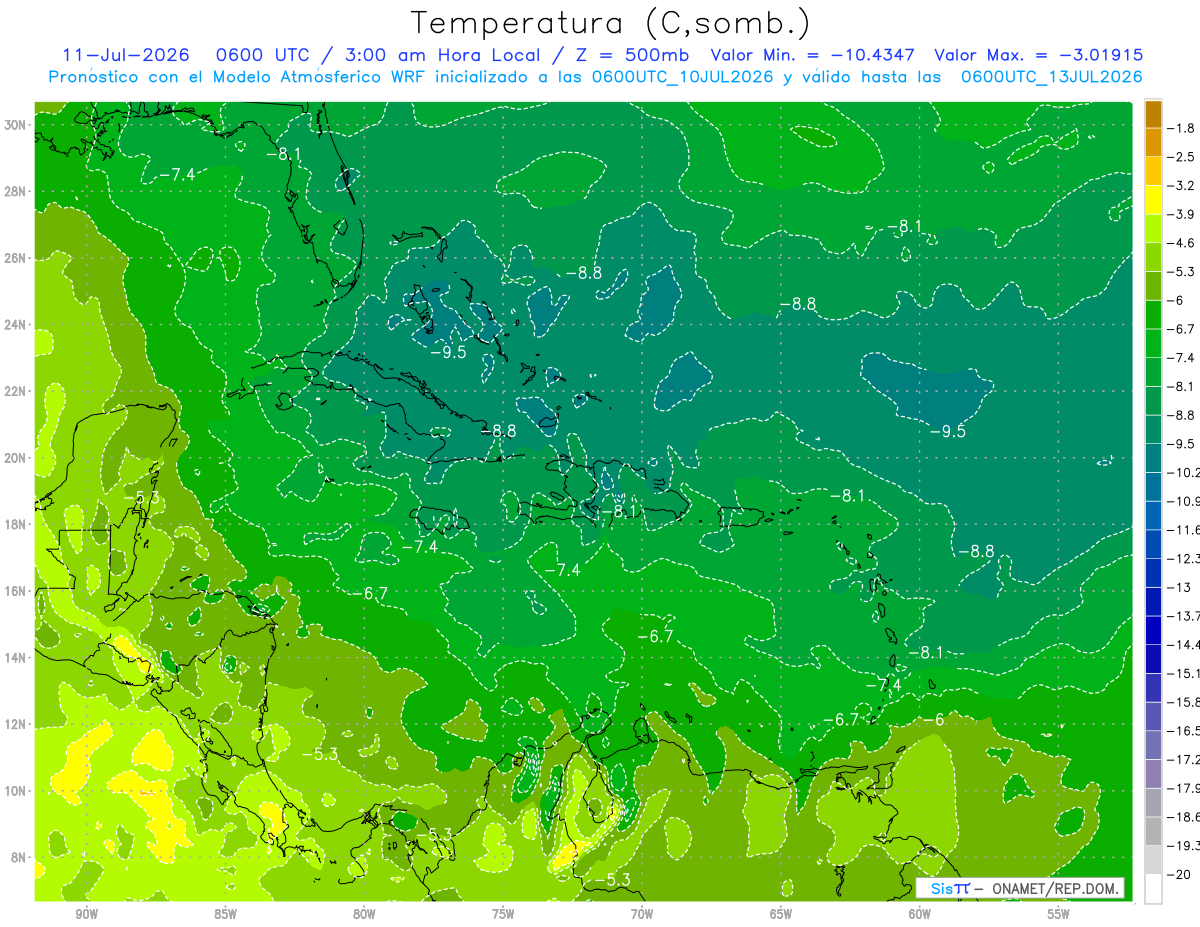Click longitude axis label '60W'
Screen dimensions: 1200x927
[x=920, y=914]
